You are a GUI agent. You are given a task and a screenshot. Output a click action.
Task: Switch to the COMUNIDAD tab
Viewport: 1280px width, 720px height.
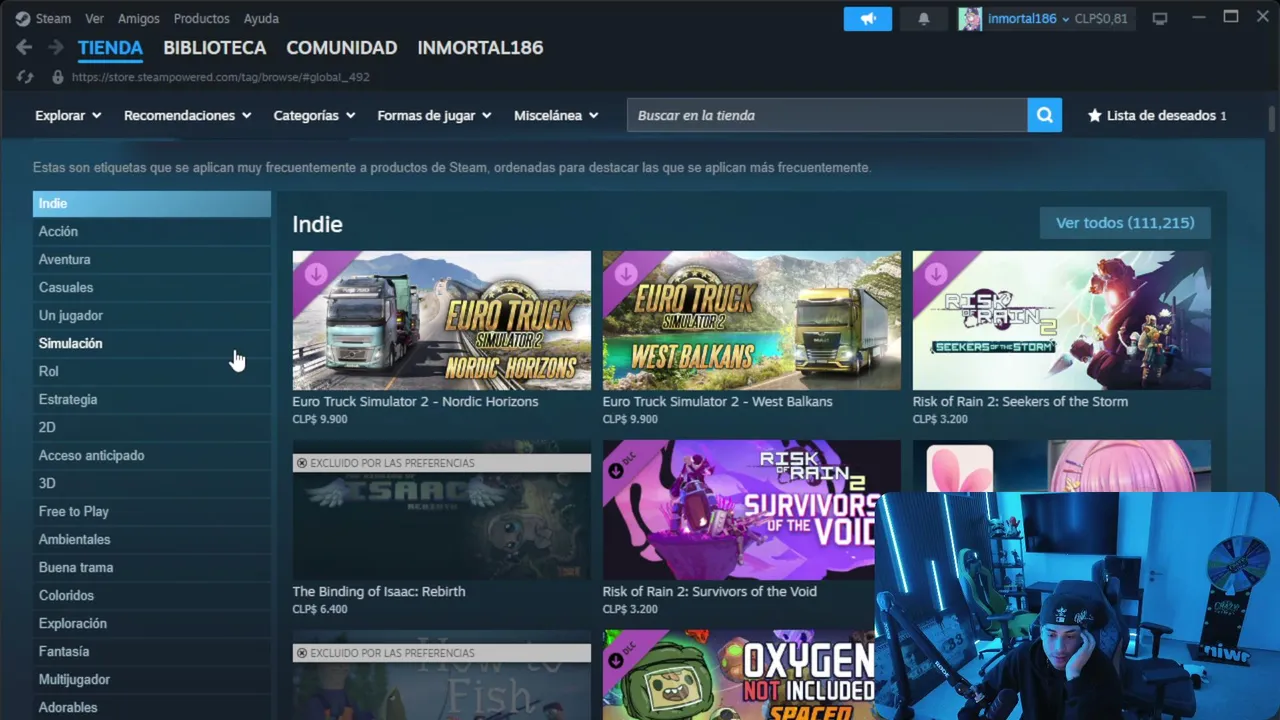pyautogui.click(x=342, y=48)
